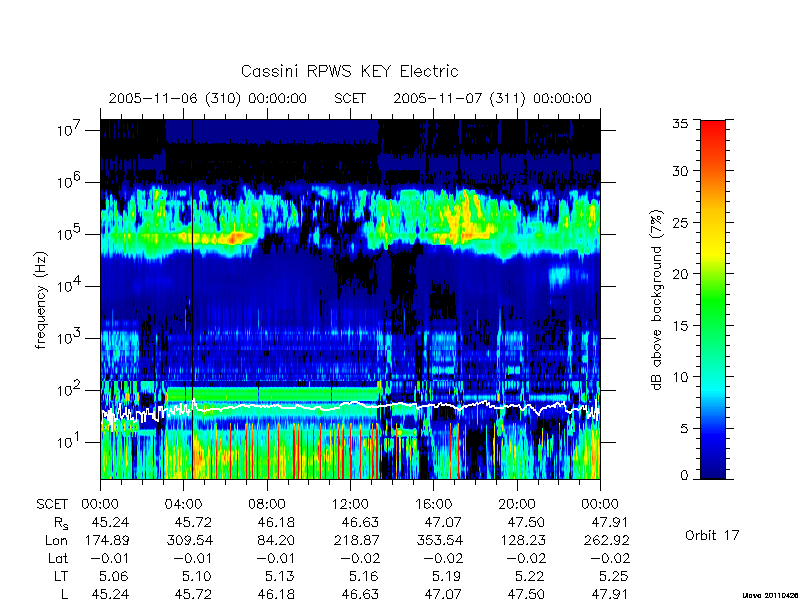Click the plot title 'Cassini RPWS KEY Electric'
The height and width of the screenshot is (600, 800).
[349, 71]
